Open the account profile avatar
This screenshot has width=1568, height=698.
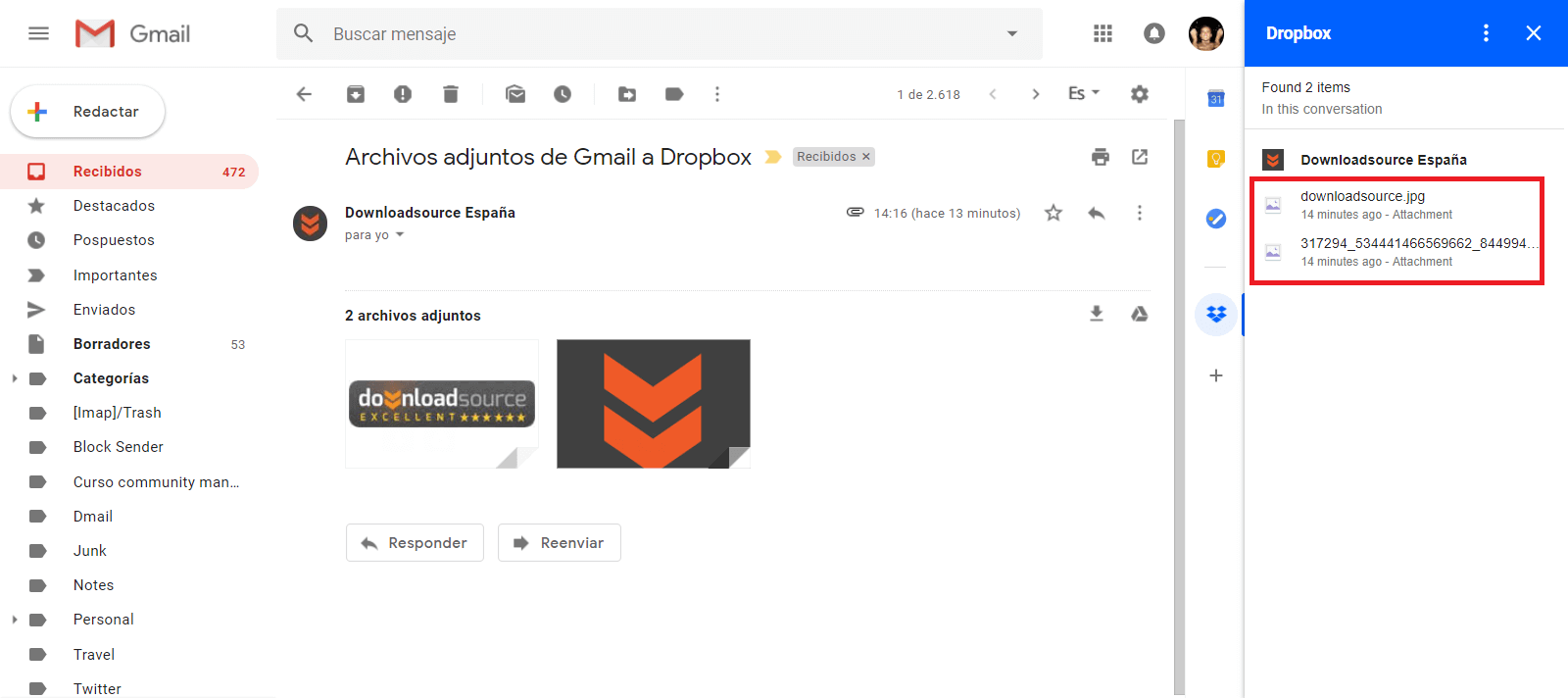coord(1206,33)
